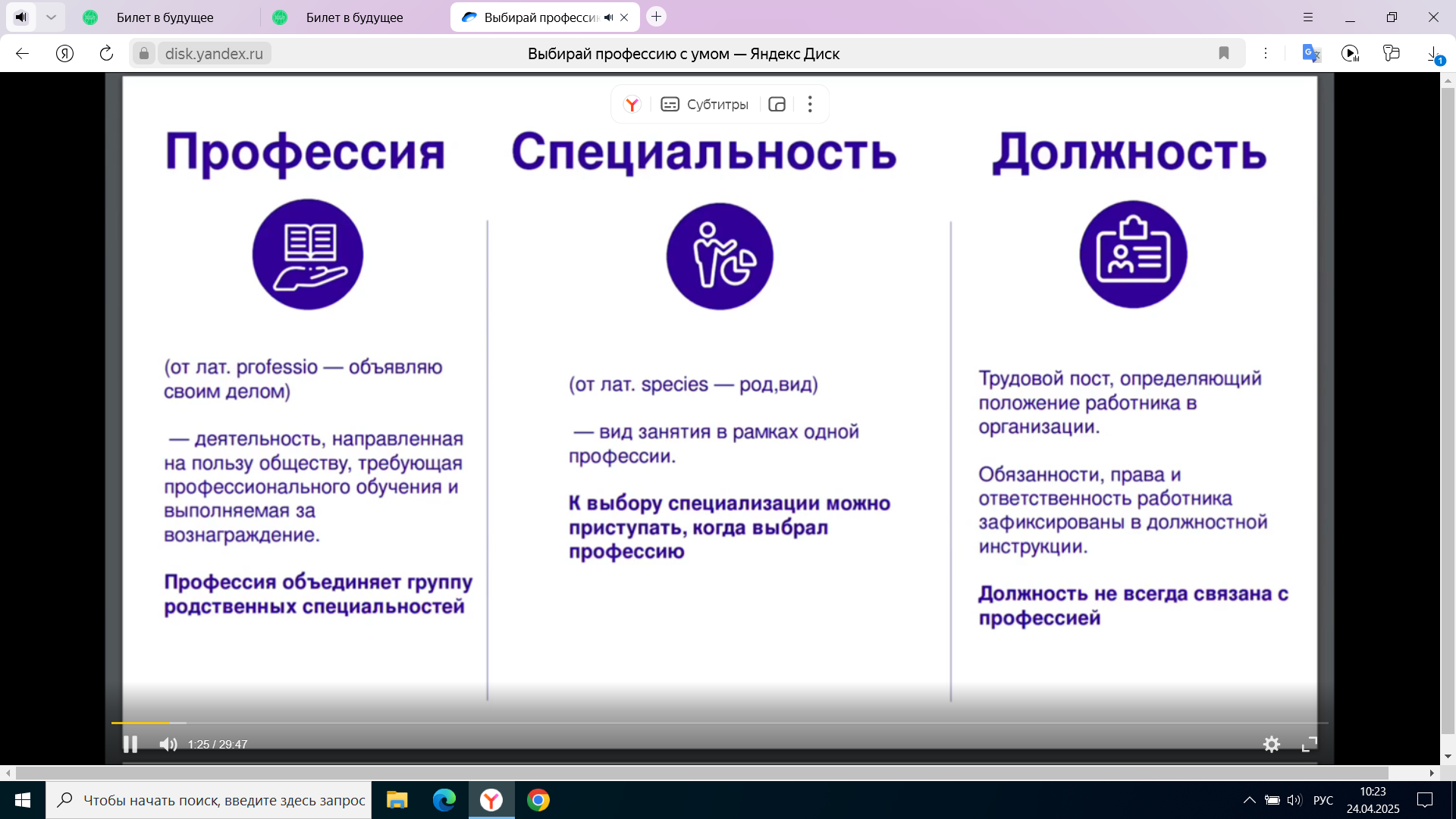The image size is (1456, 819).
Task: Open translate page icon
Action: point(1311,53)
